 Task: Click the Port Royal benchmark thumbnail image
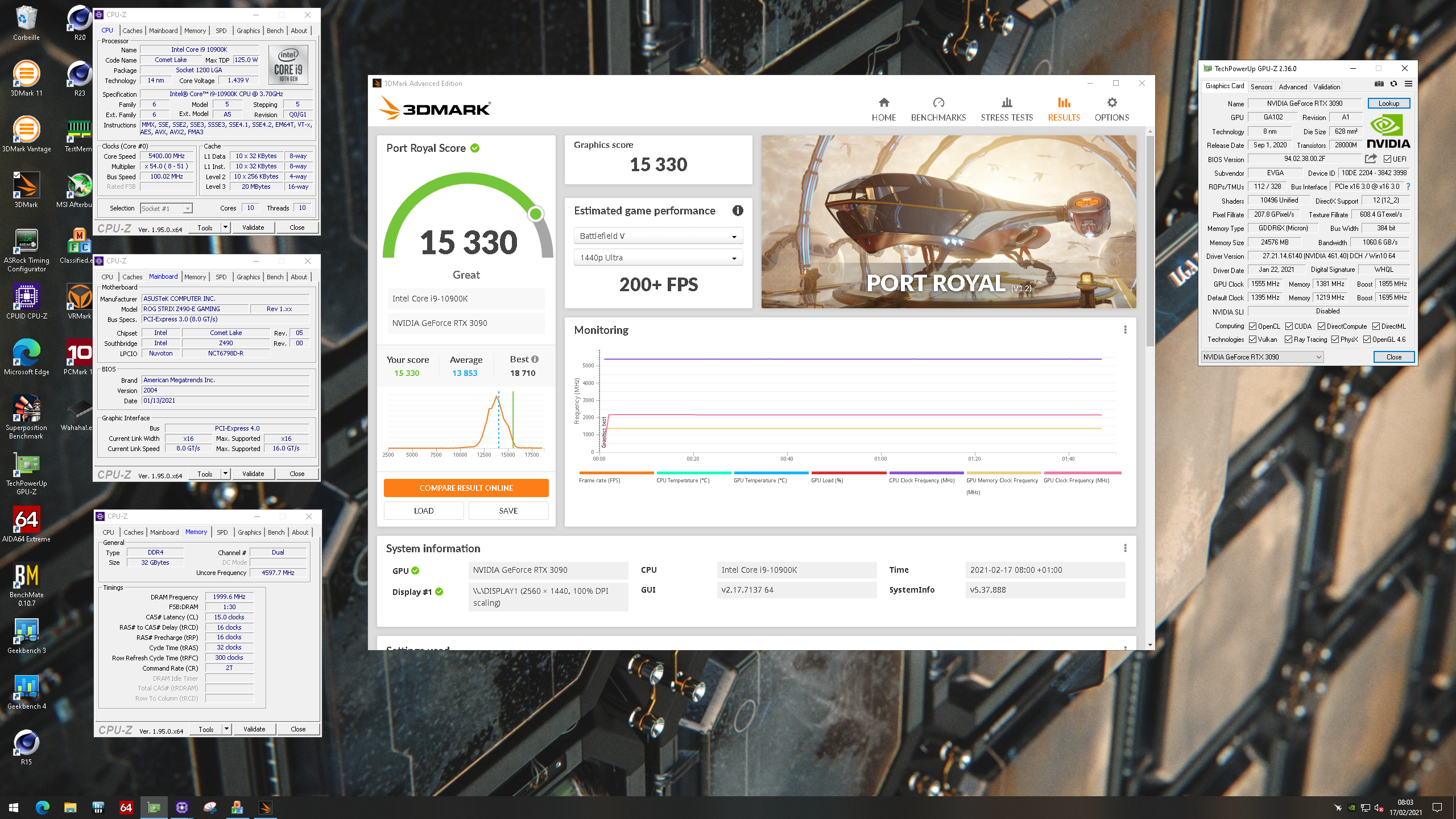coord(948,222)
